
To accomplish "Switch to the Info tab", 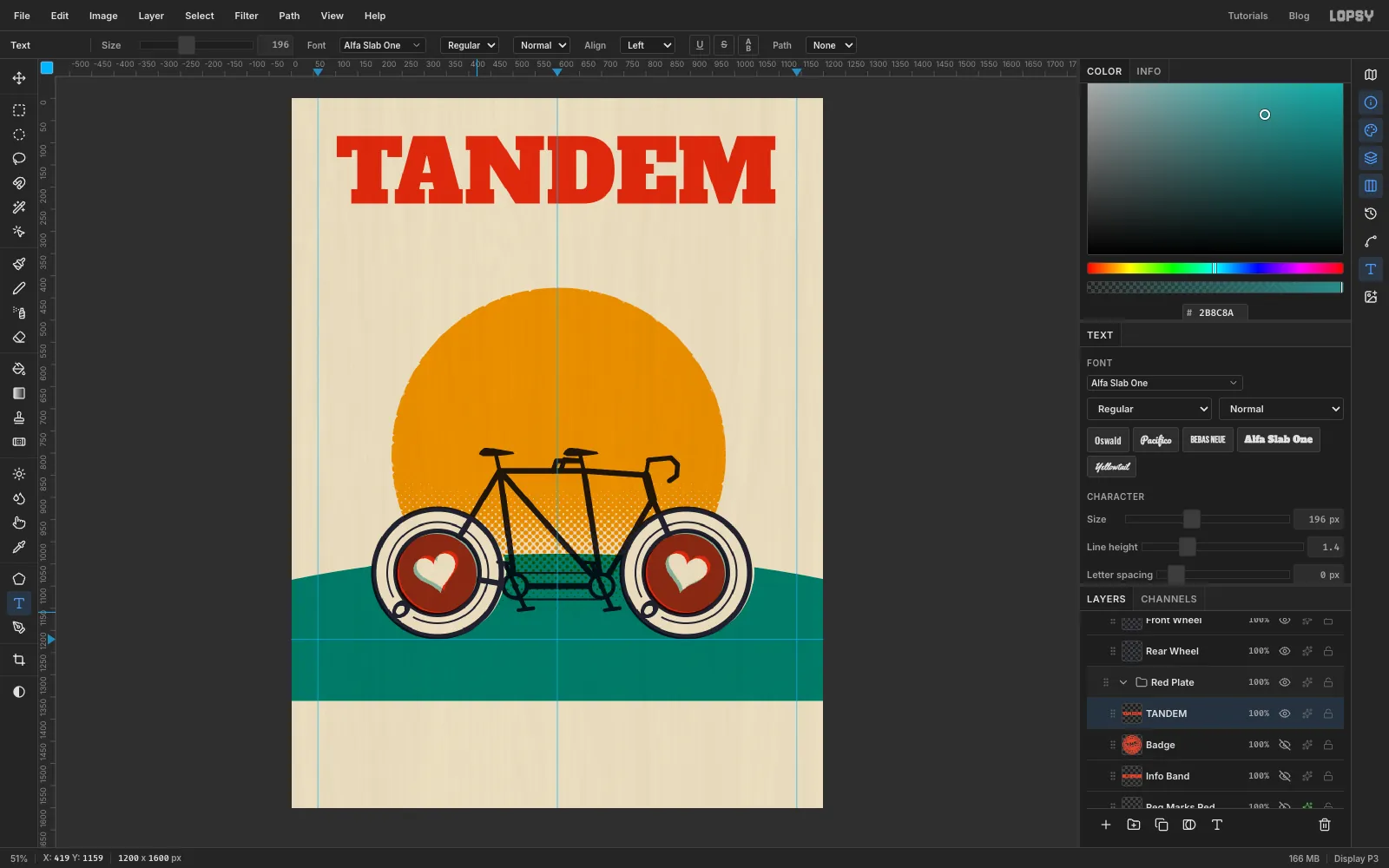I will pos(1149,71).
